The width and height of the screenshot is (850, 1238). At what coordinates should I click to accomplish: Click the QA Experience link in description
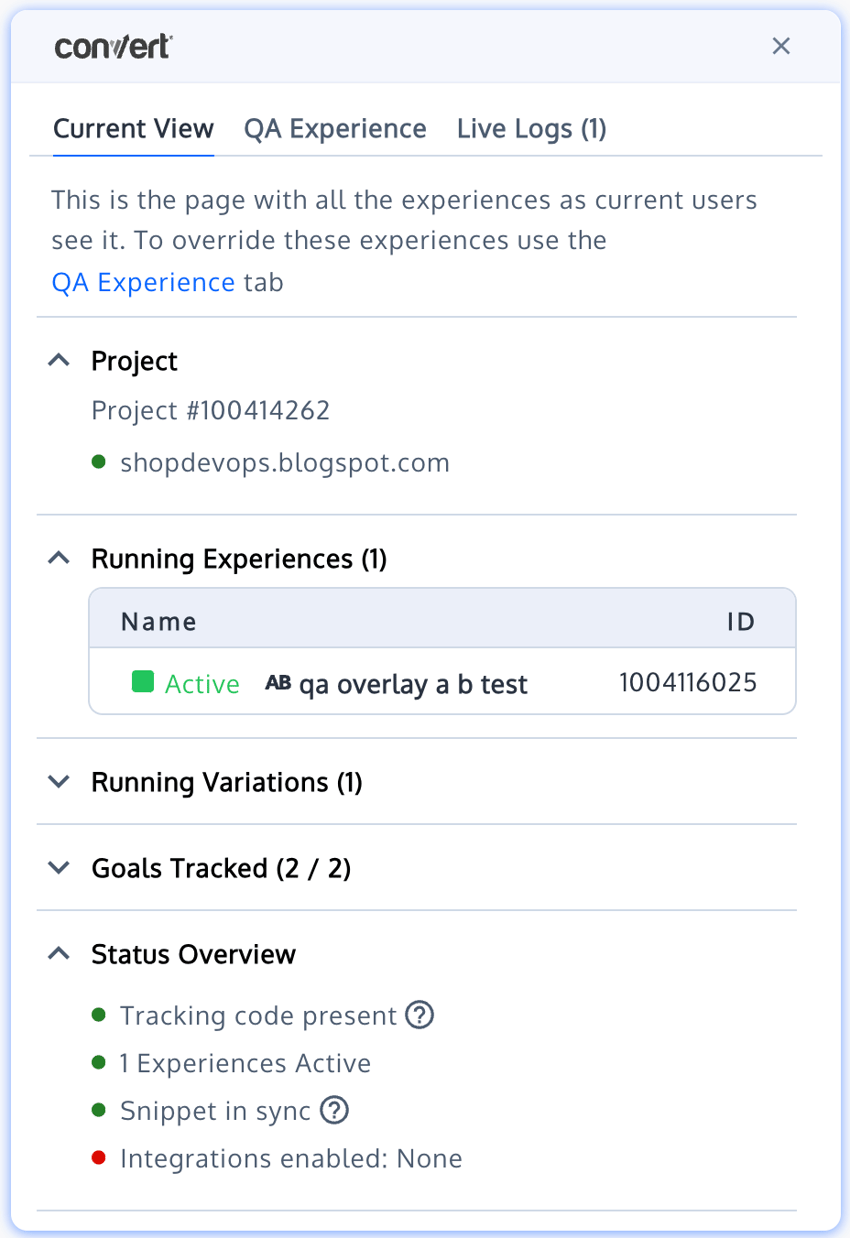[x=143, y=282]
